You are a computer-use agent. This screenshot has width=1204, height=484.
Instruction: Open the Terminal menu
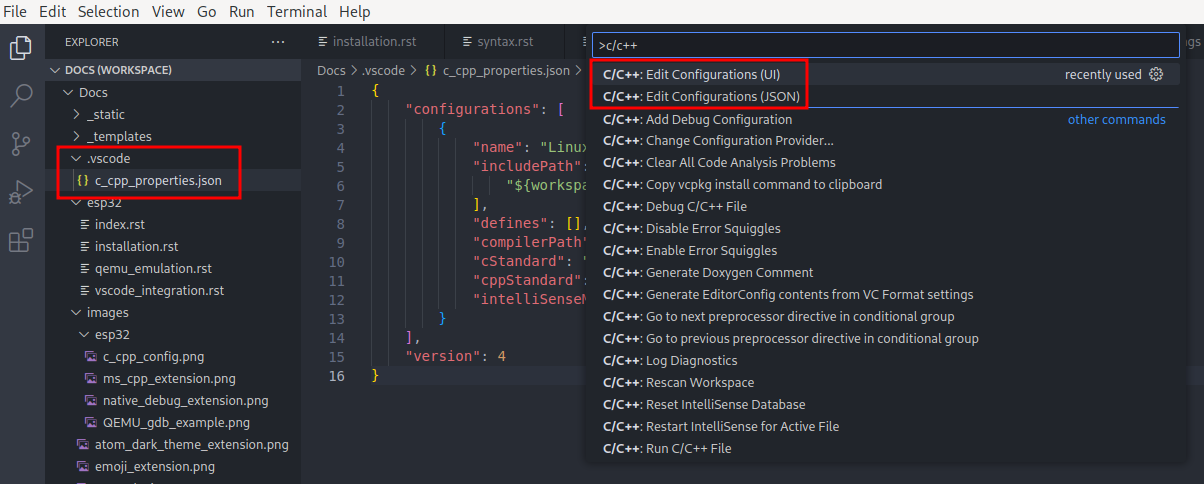click(297, 12)
